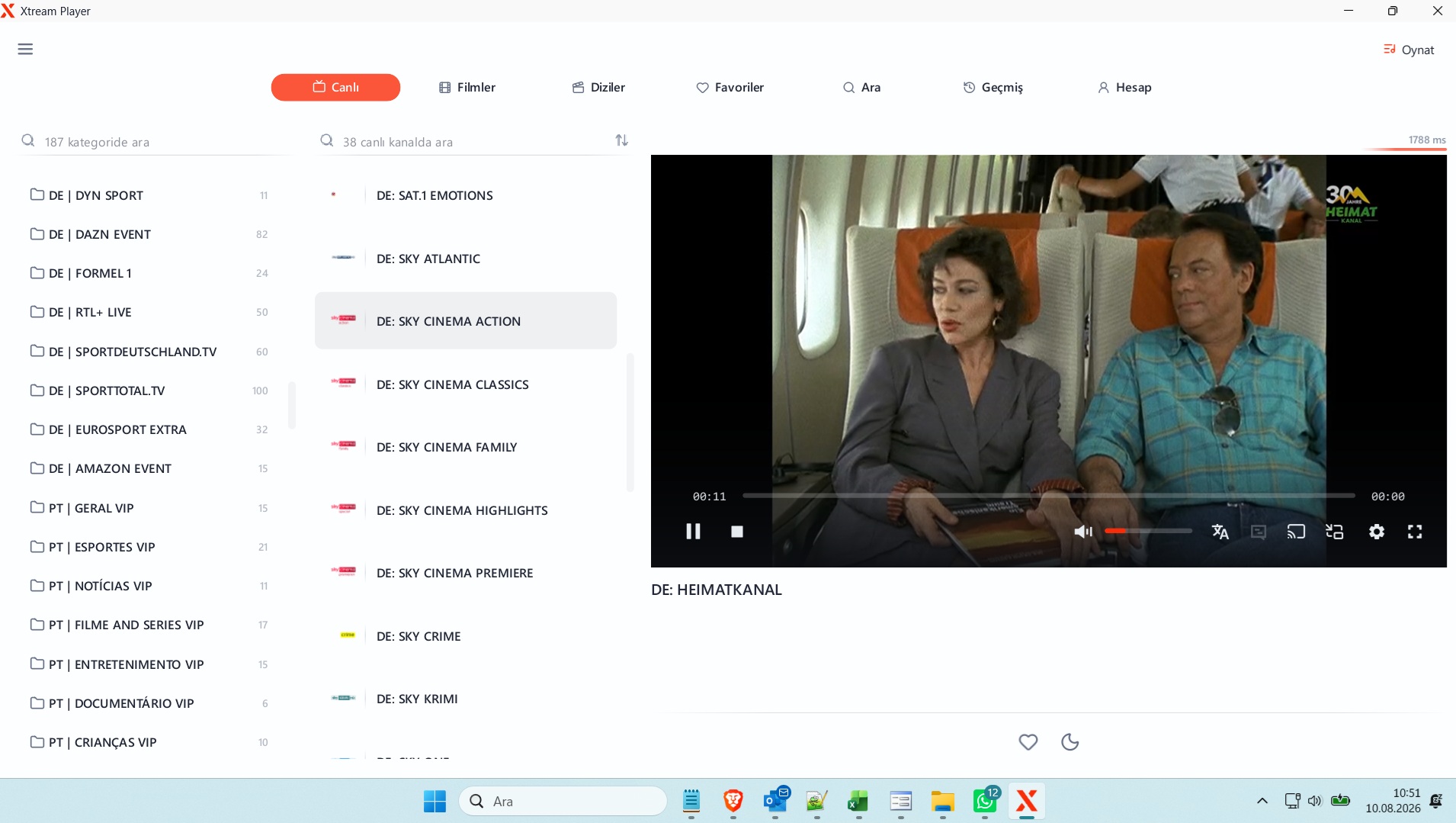This screenshot has height=823, width=1456.
Task: Open the Diziler tab
Action: click(598, 87)
